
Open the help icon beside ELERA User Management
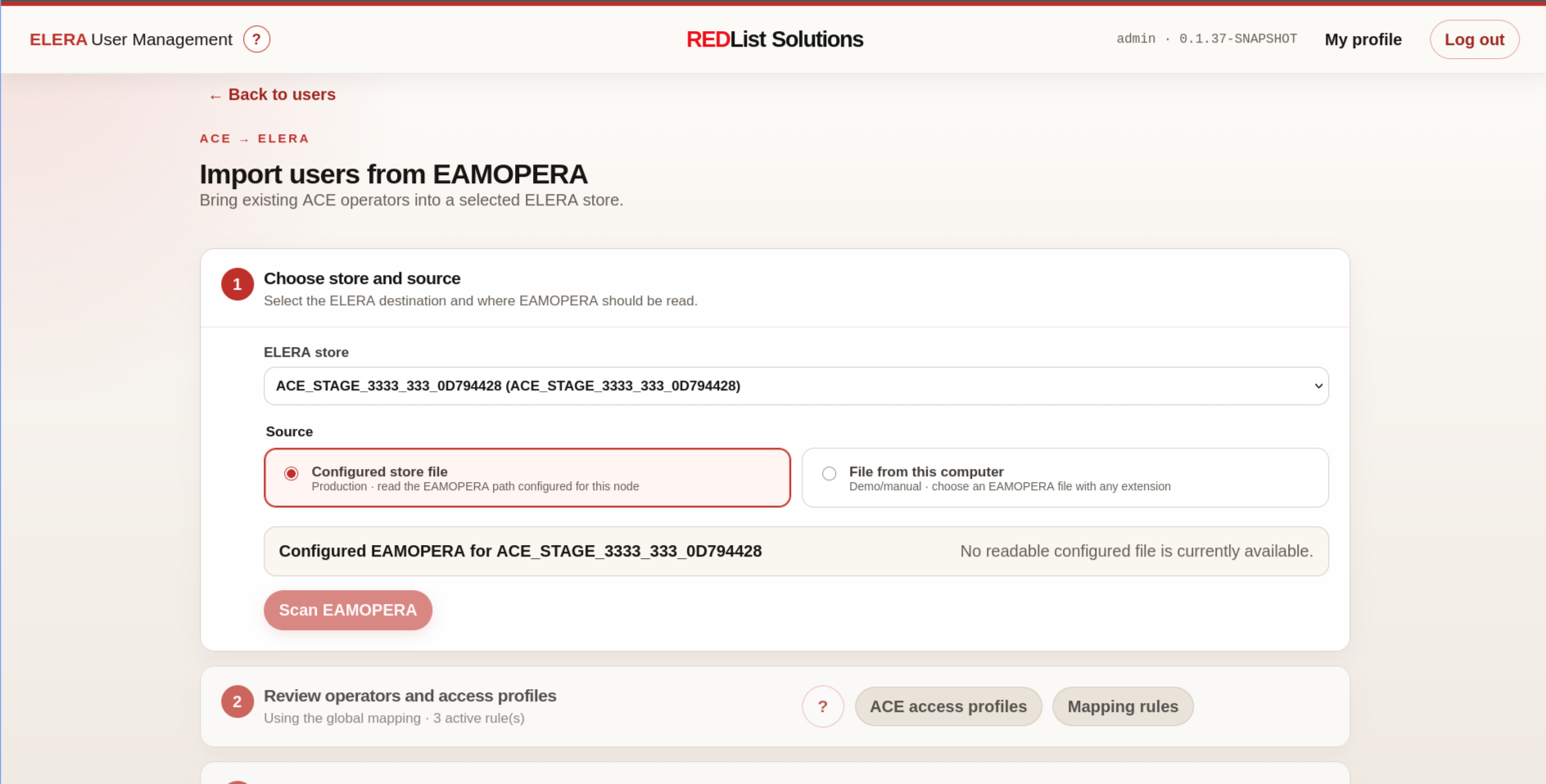[256, 39]
